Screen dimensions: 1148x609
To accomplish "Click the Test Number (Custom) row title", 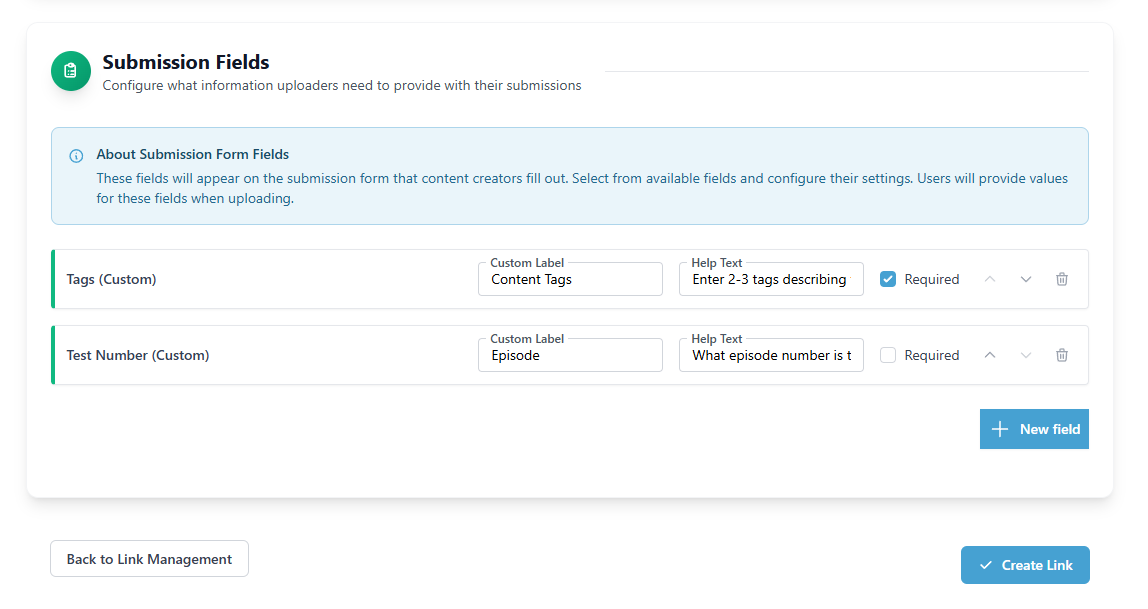I will pos(138,355).
